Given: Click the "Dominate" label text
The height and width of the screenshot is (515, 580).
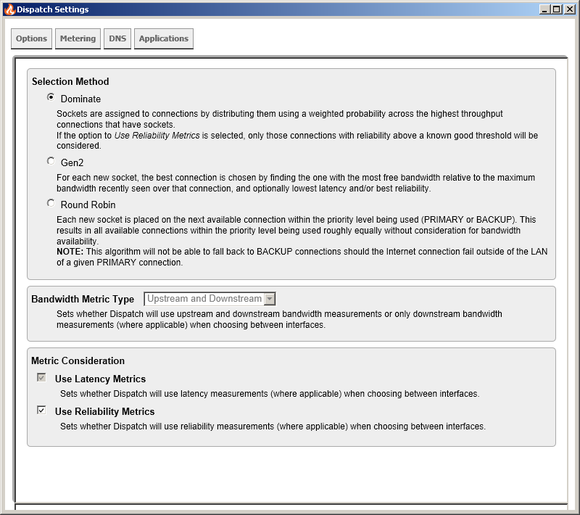Looking at the screenshot, I should 81,99.
